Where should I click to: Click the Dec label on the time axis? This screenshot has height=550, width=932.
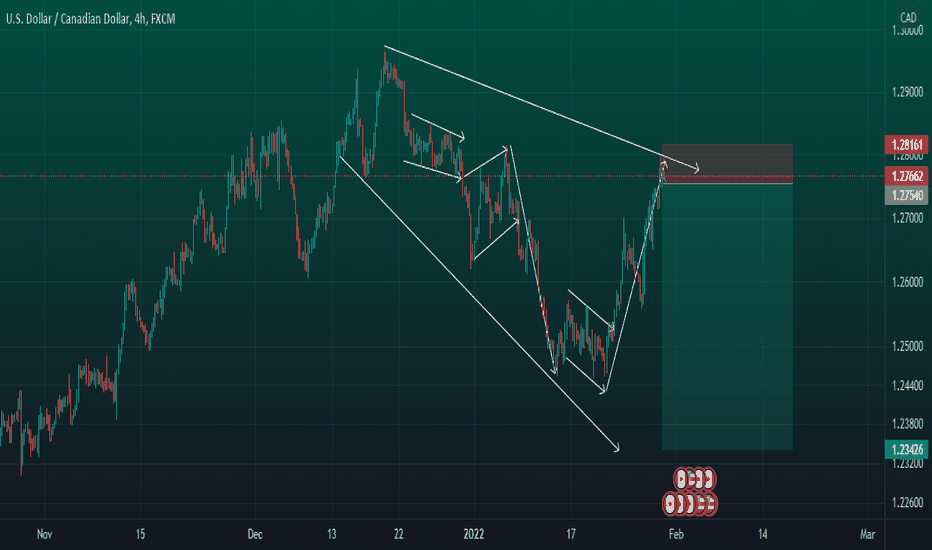[255, 534]
